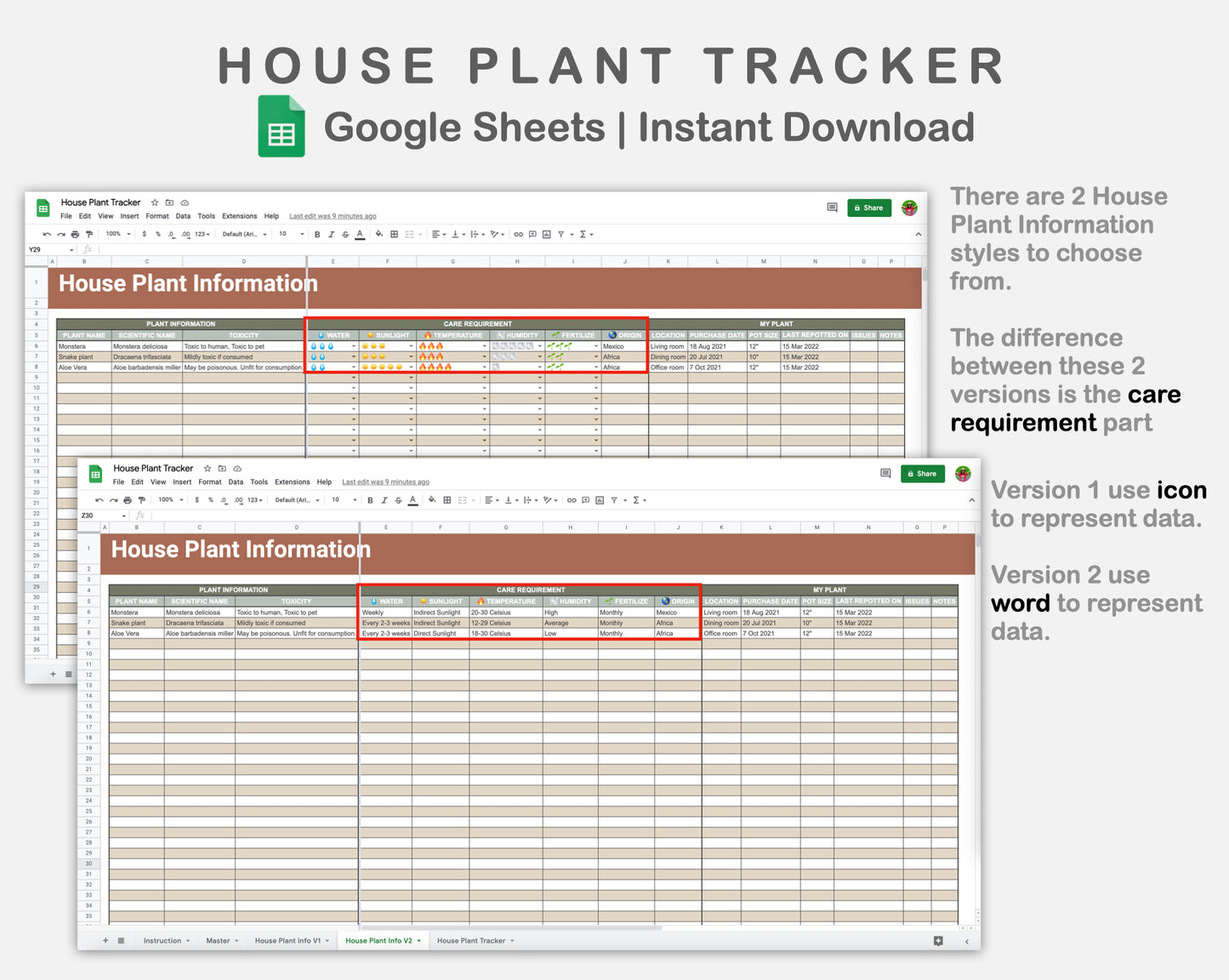The image size is (1229, 980).
Task: Click the Insert link icon
Action: point(570,500)
